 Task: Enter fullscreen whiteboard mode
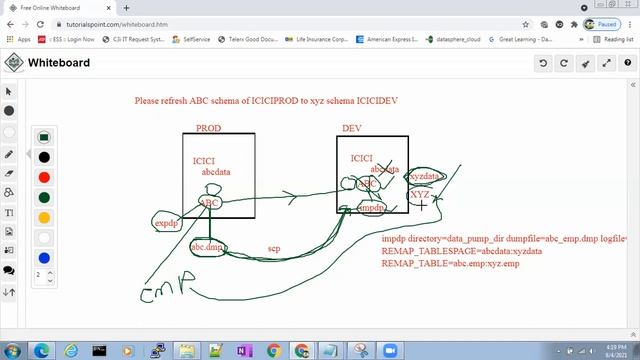pyautogui.click(x=607, y=63)
